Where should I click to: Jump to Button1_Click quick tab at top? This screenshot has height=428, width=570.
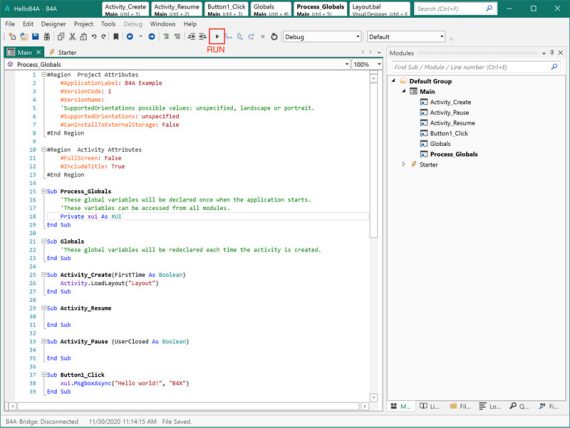click(226, 9)
